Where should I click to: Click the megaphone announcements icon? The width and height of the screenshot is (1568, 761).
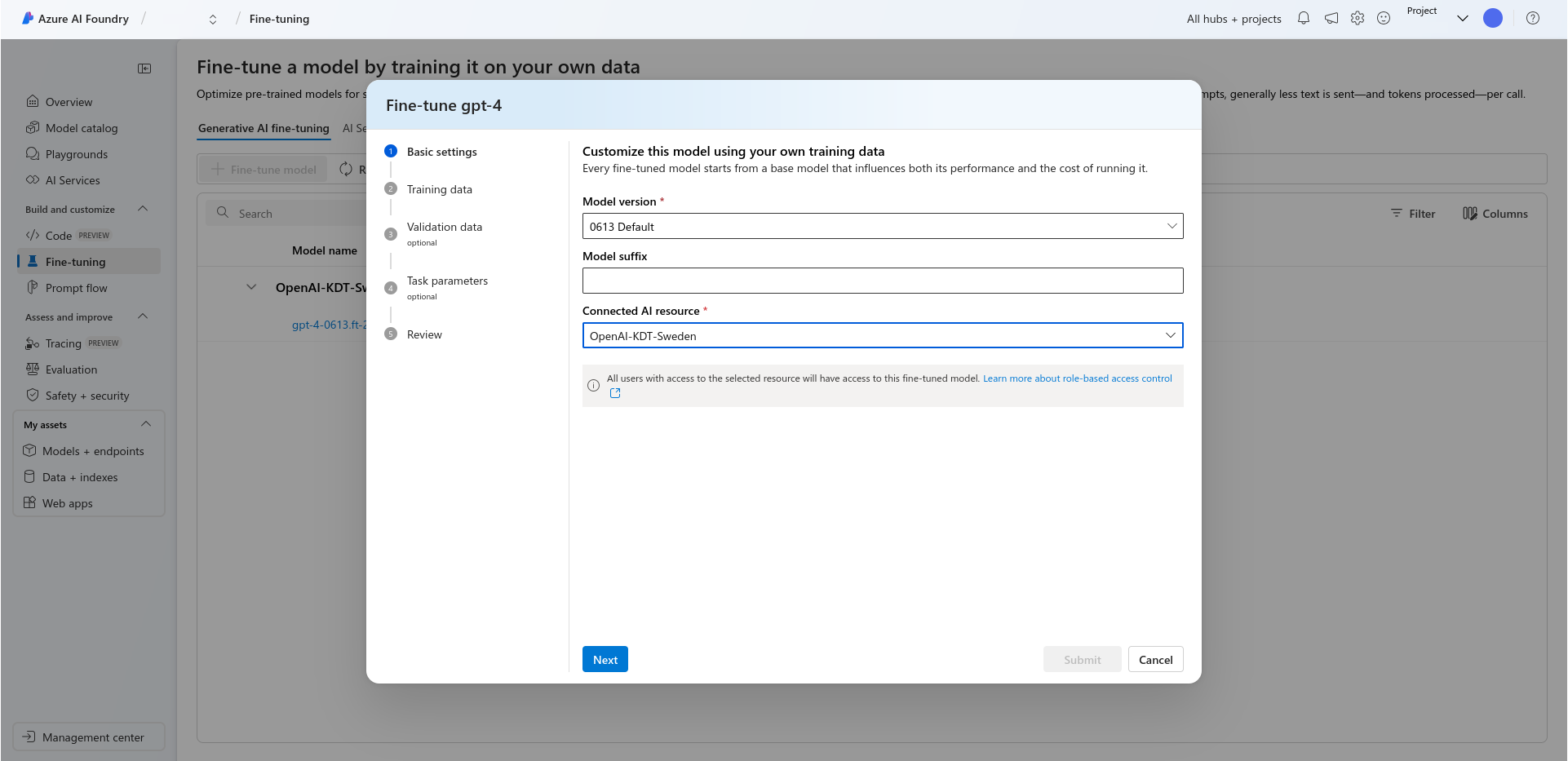[x=1331, y=18]
